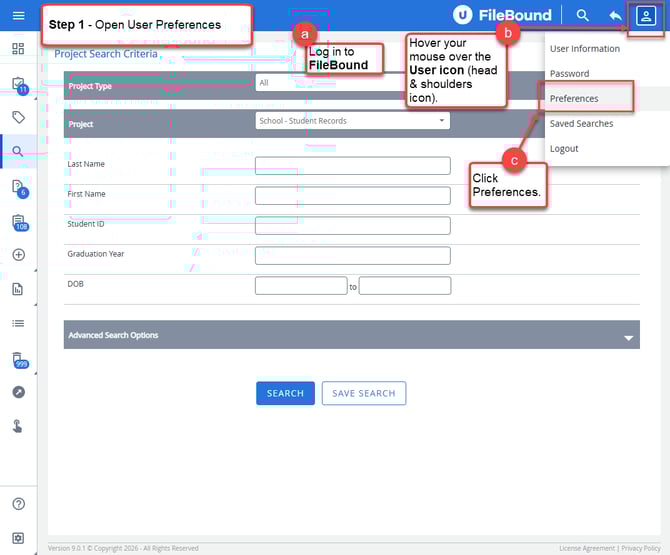Viewport: 670px width, 555px height.
Task: Click the SAVE SEARCH button
Action: (x=363, y=393)
